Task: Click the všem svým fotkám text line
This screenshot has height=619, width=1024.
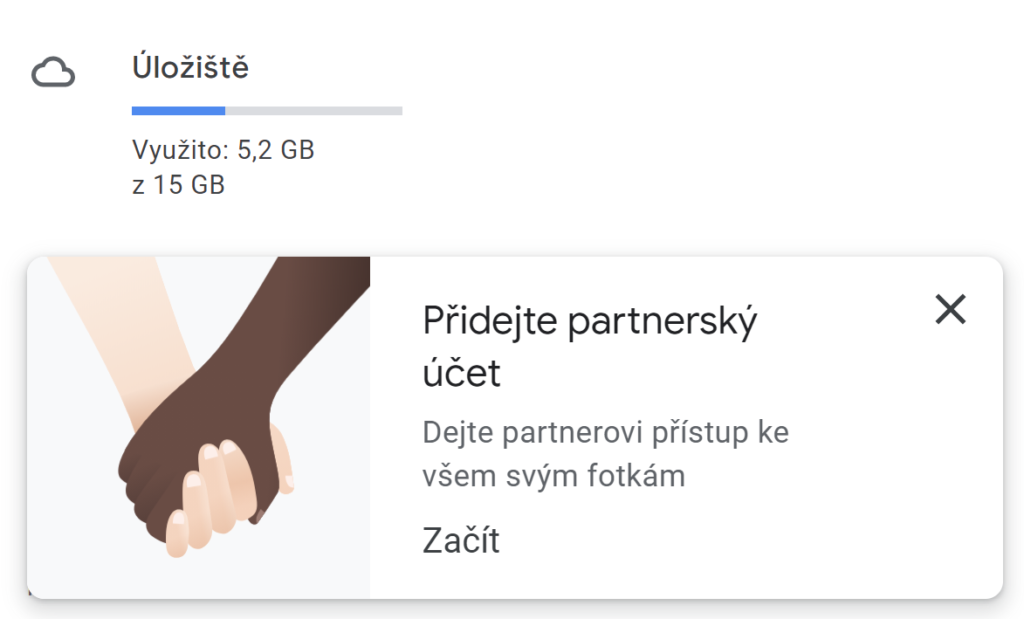Action: [x=554, y=475]
